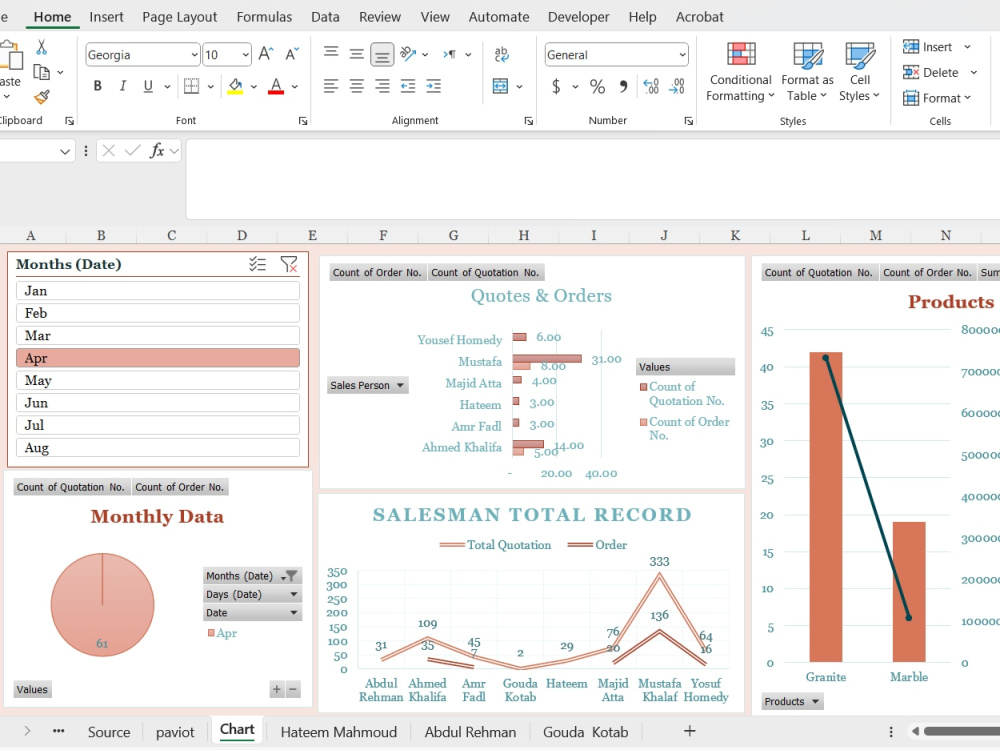Open General number format dropdown

[x=682, y=55]
